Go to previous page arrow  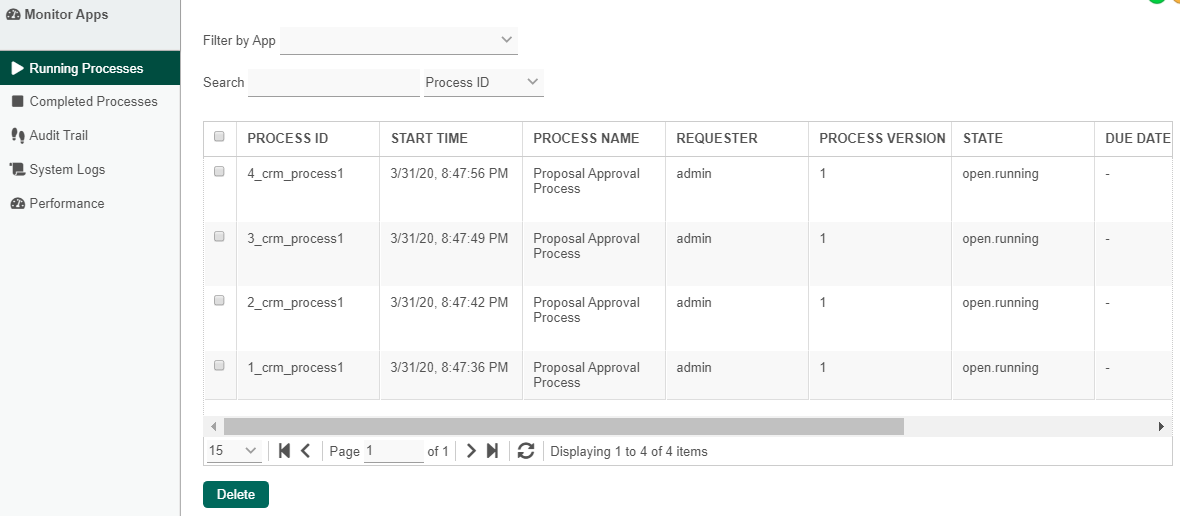tap(306, 451)
